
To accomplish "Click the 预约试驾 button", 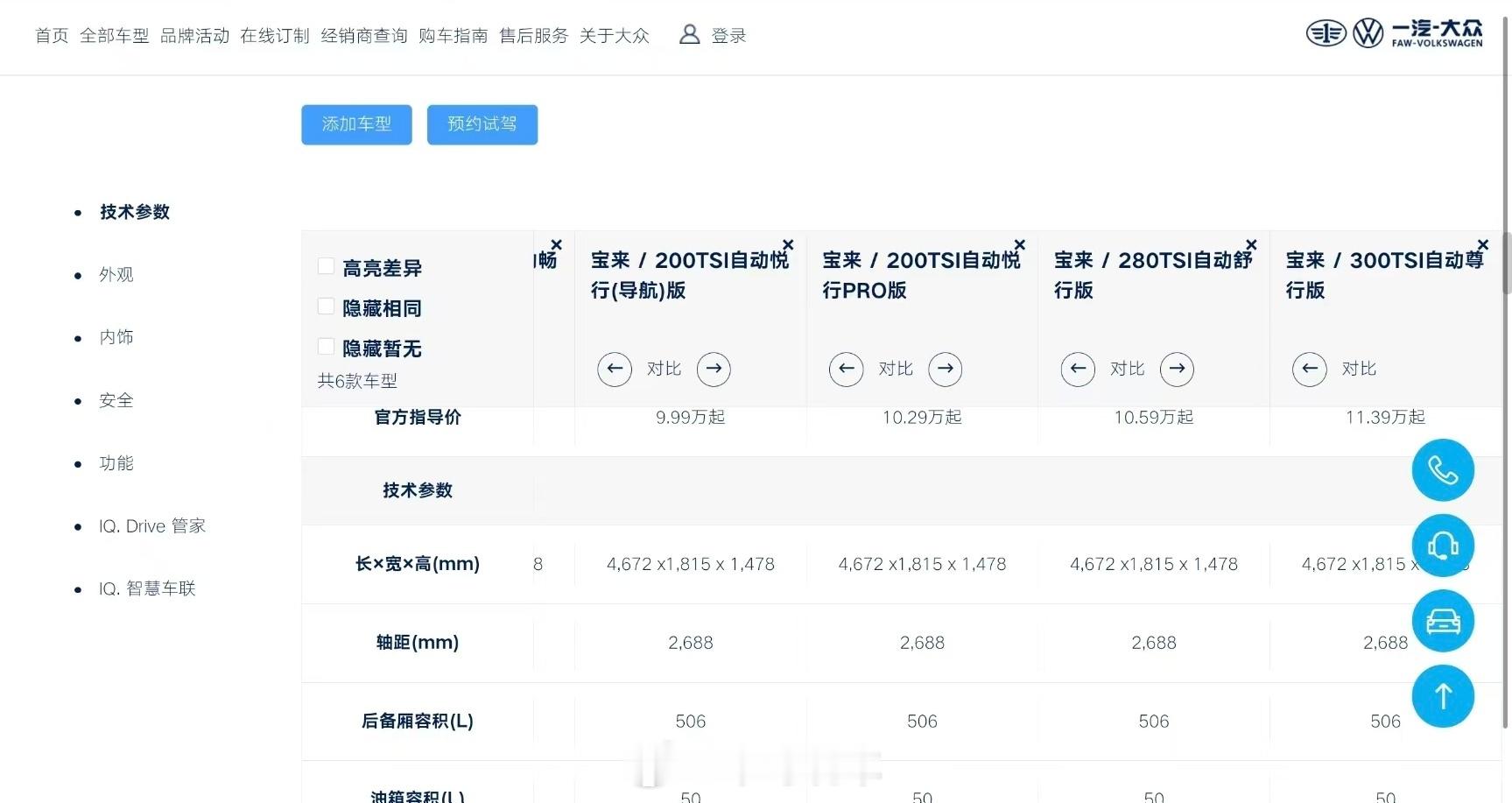I will 482,124.
